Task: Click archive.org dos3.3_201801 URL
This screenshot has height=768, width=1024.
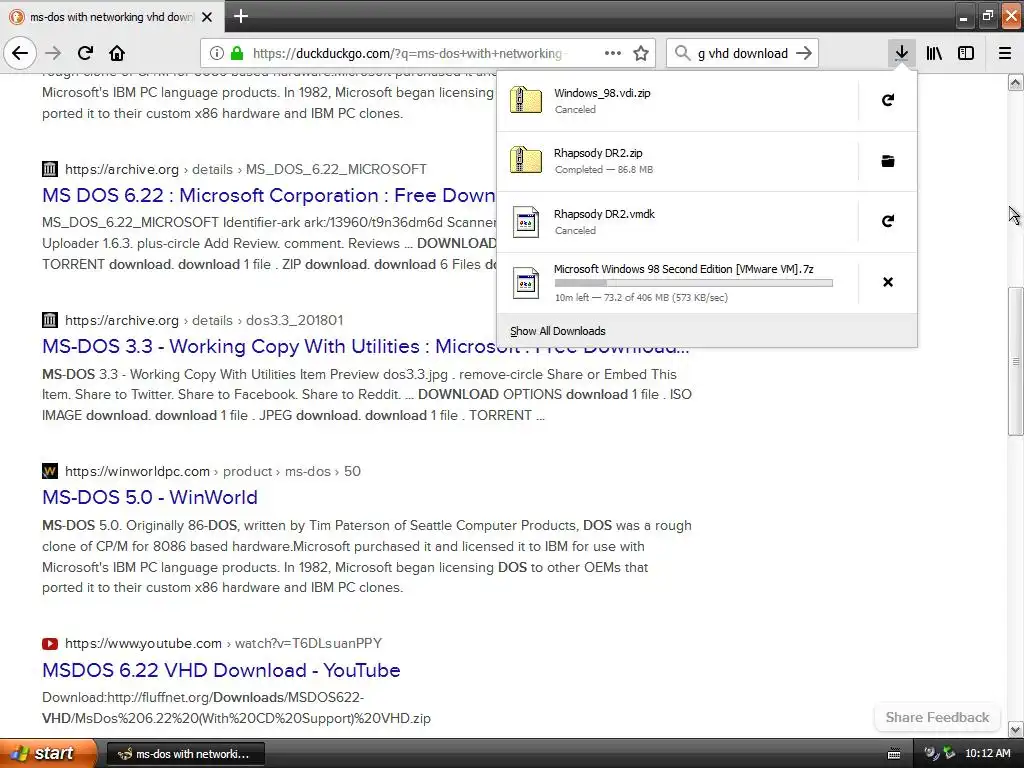Action: [x=204, y=320]
